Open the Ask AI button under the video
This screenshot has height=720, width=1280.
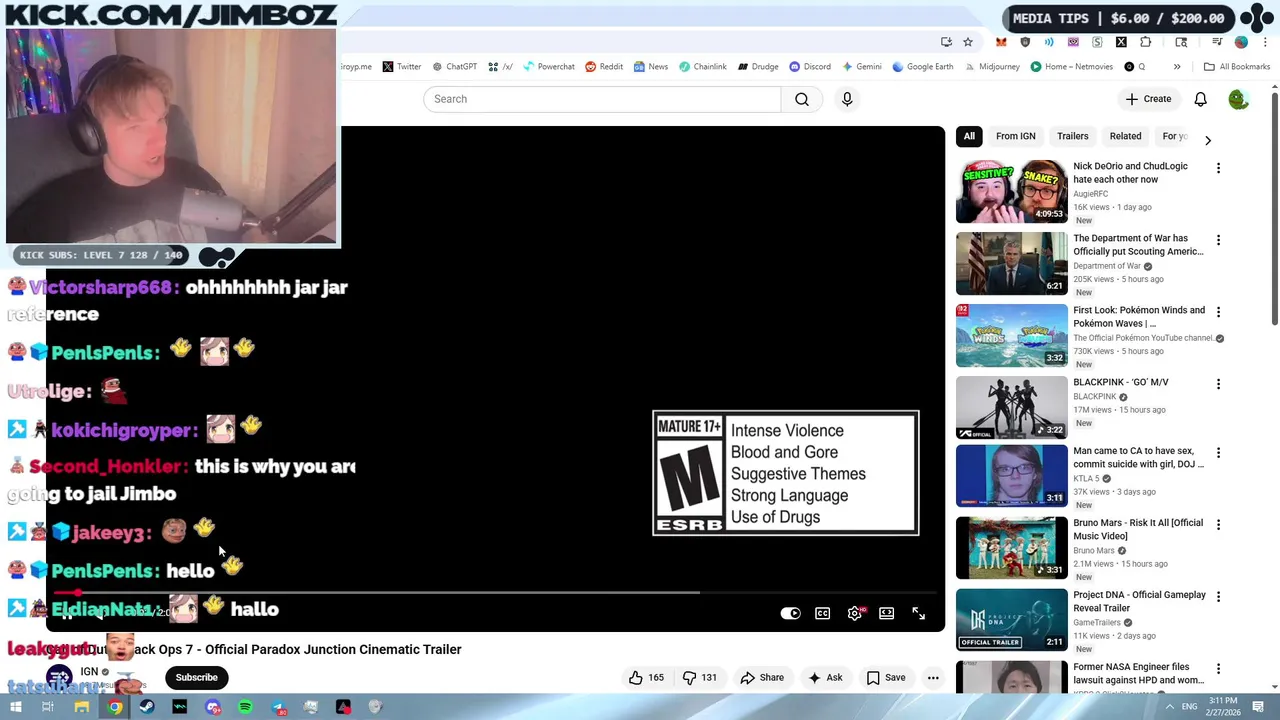coord(825,677)
